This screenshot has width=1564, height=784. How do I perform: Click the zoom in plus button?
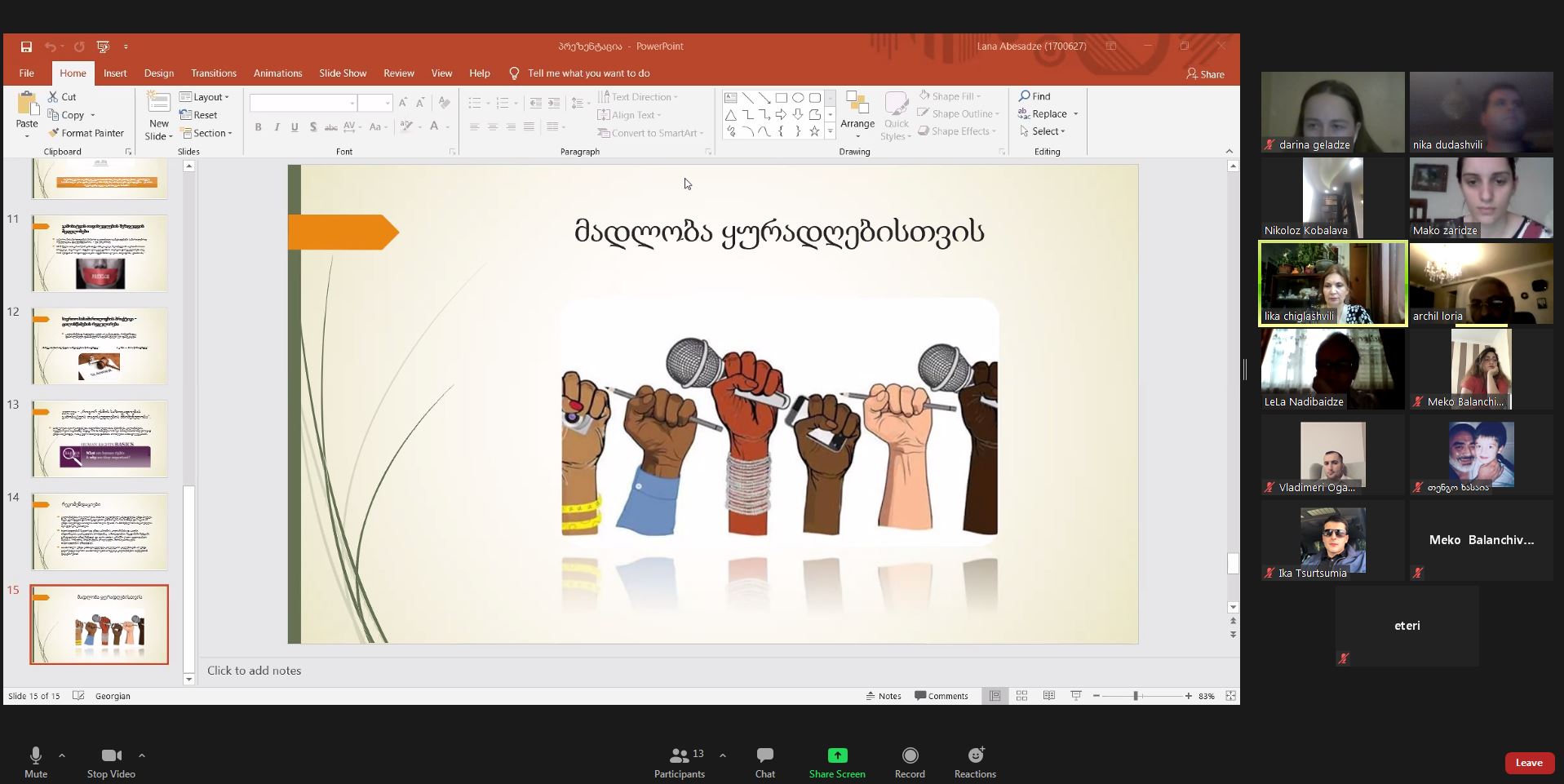(x=1189, y=696)
